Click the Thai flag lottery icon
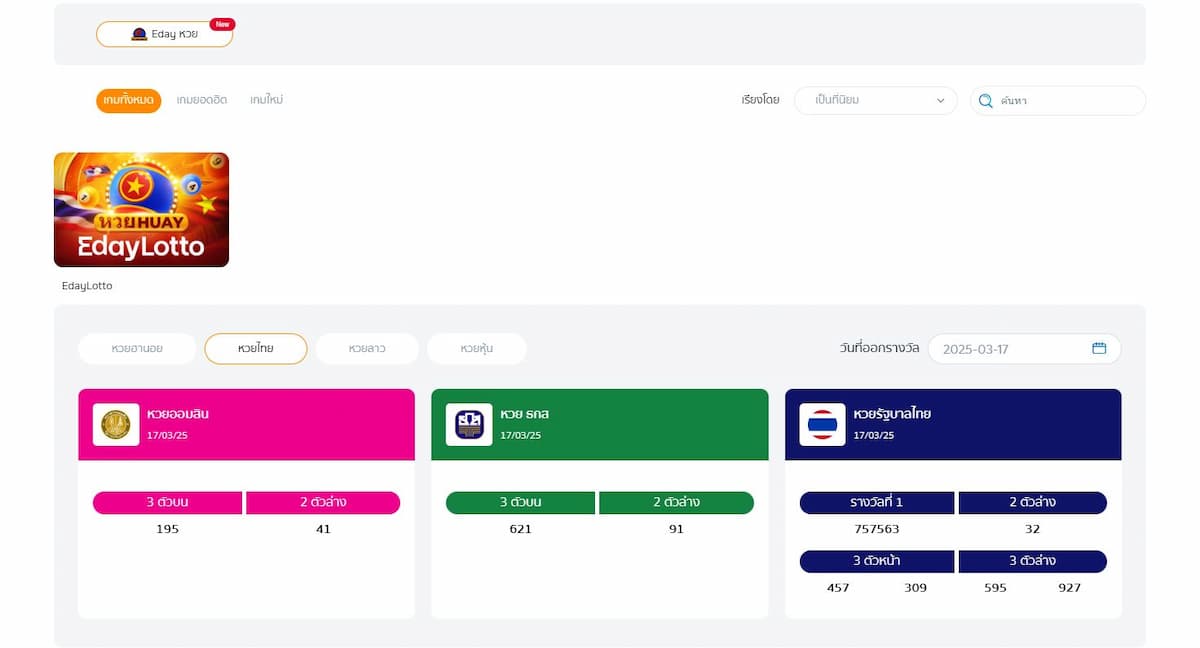 (x=822, y=424)
